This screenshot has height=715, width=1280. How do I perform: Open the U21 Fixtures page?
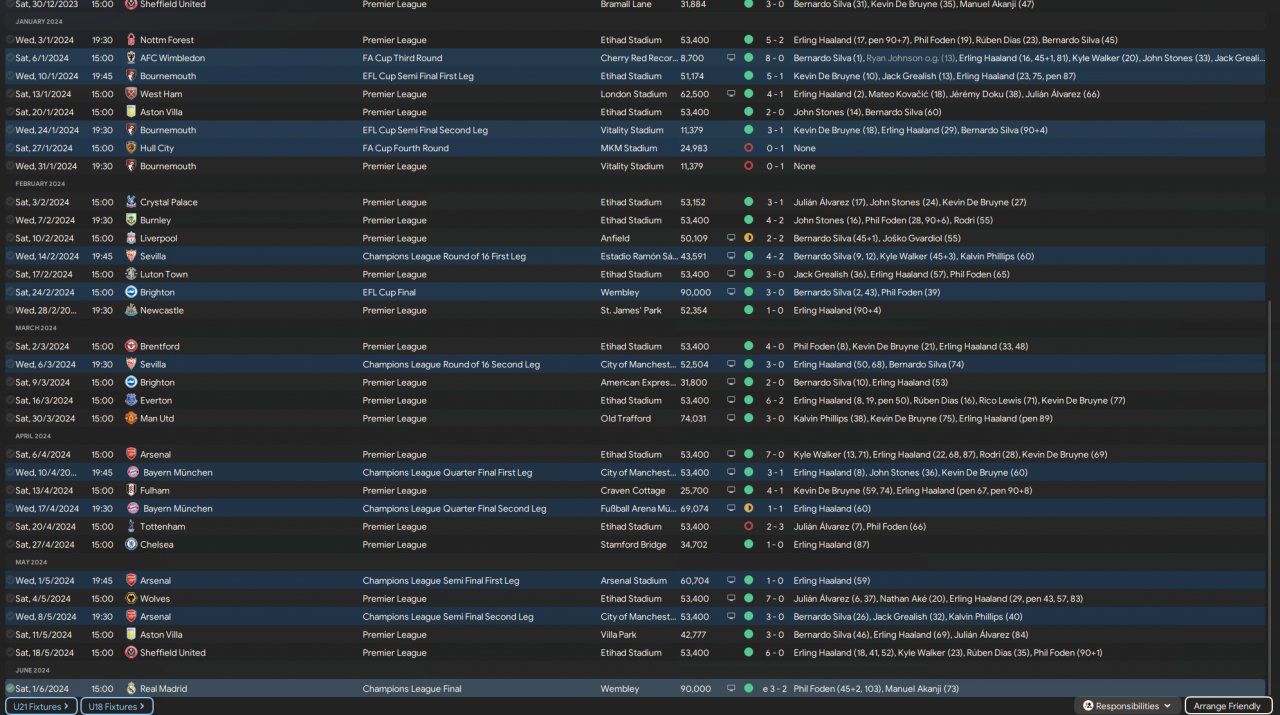point(41,706)
